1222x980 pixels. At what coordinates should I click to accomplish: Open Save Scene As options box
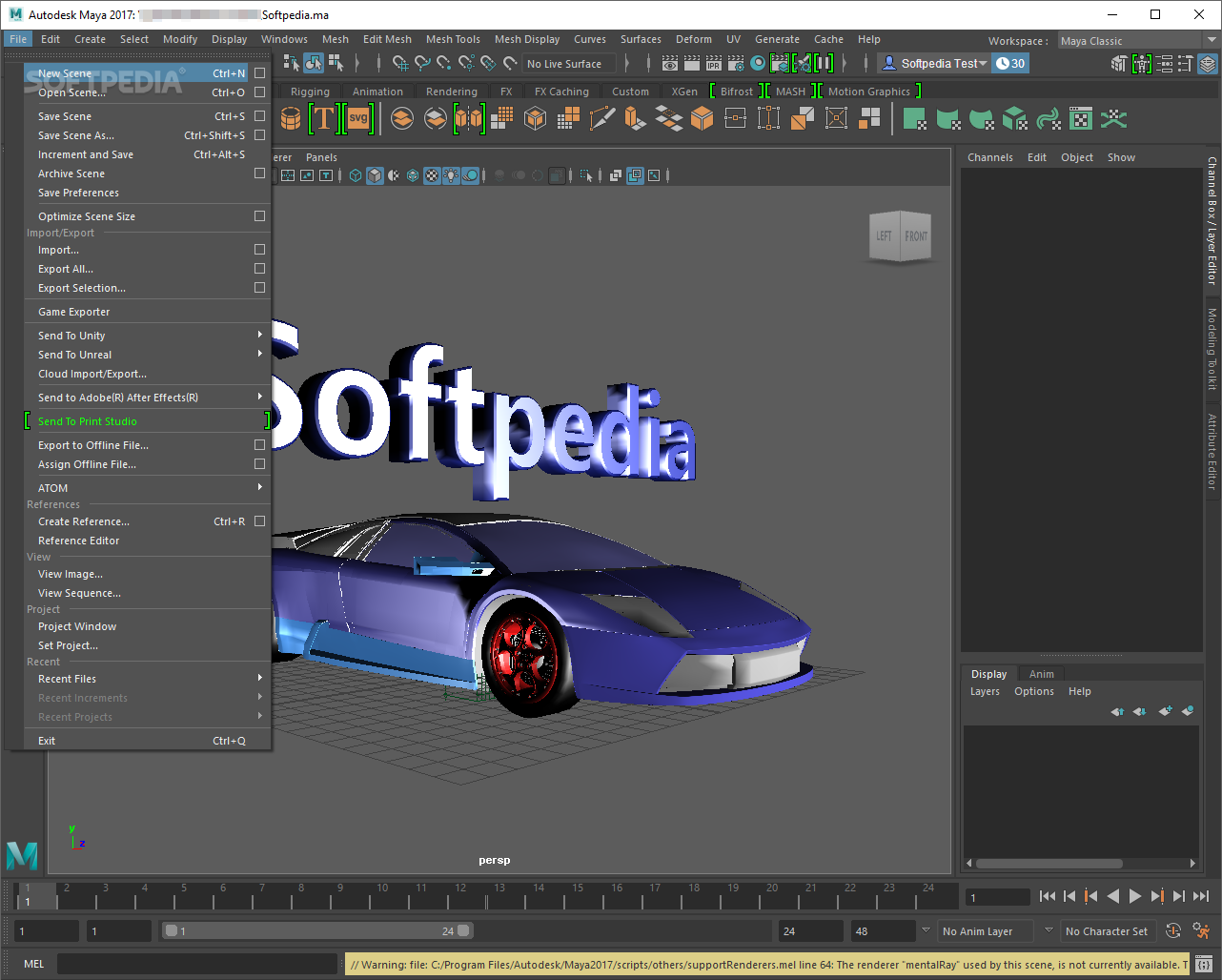pos(259,135)
